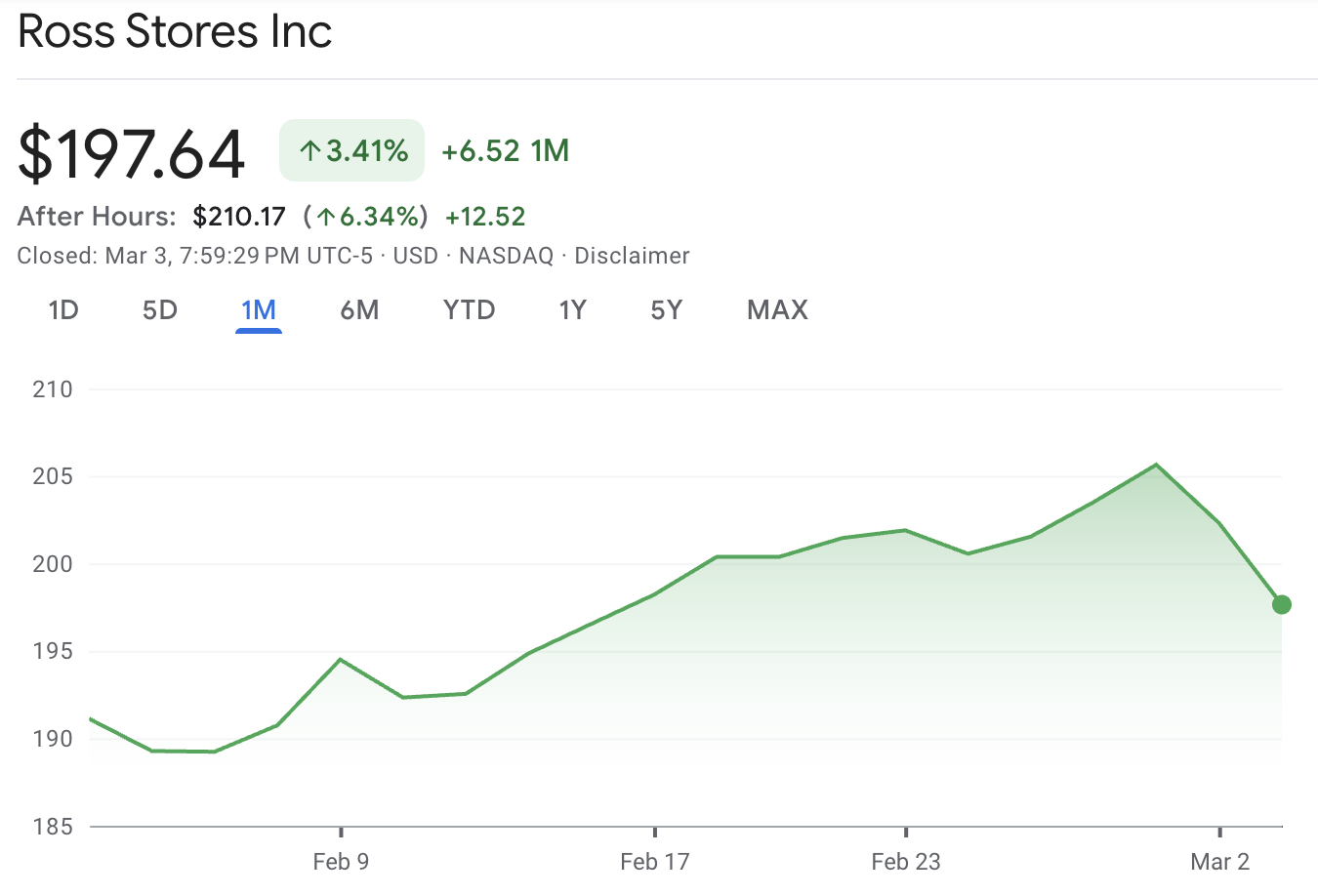Viewport: 1318px width, 896px height.
Task: View the 5Y price chart
Action: 667,310
